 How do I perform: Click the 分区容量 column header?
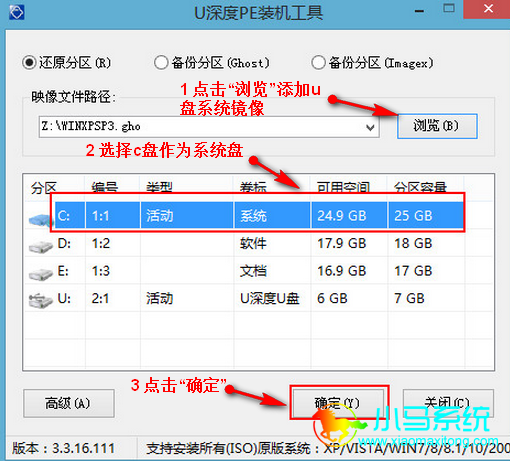pyautogui.click(x=420, y=188)
